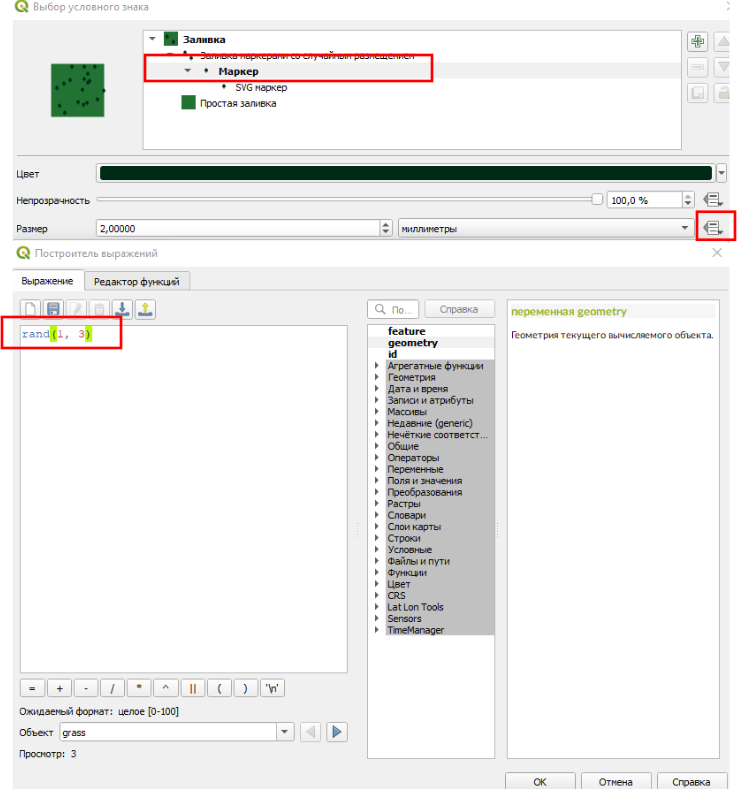Import user expressions
This screenshot has height=789, width=737.
point(122,309)
